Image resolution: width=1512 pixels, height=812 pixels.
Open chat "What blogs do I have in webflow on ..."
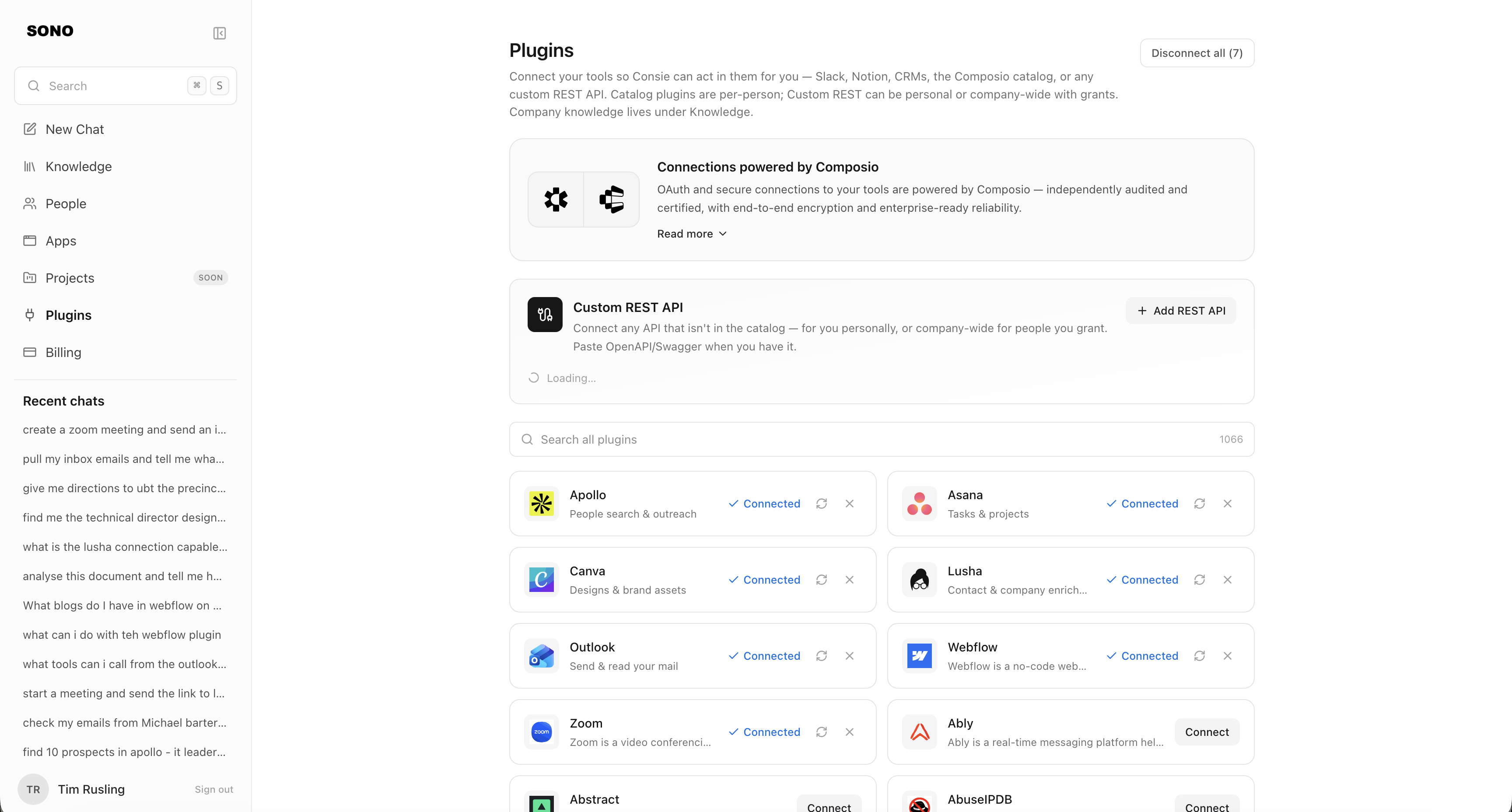tap(122, 606)
